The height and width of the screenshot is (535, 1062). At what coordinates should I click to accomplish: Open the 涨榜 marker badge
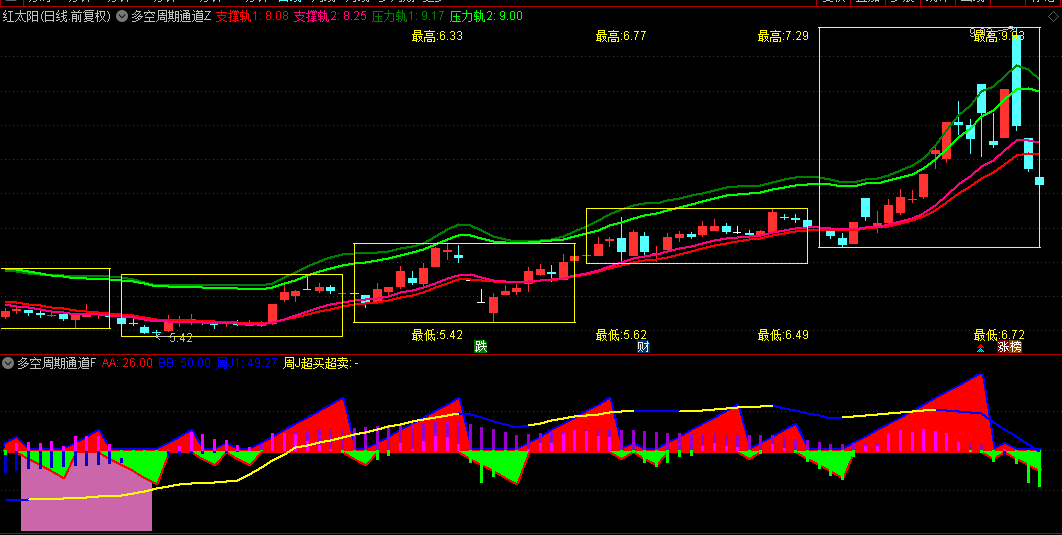coord(1009,347)
